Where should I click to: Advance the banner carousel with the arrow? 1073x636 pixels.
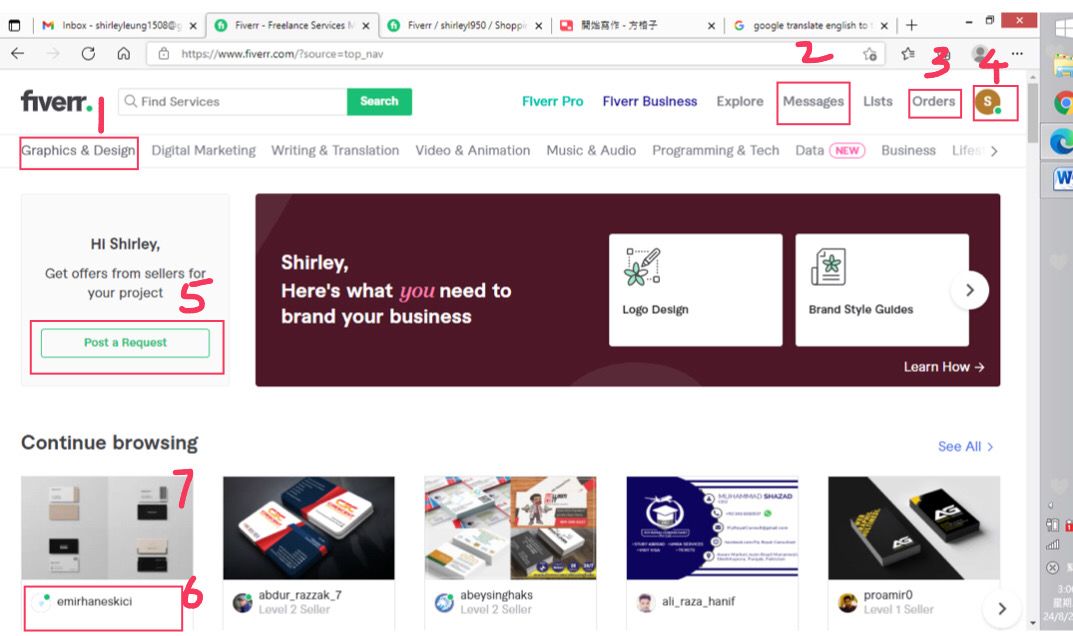tap(970, 290)
